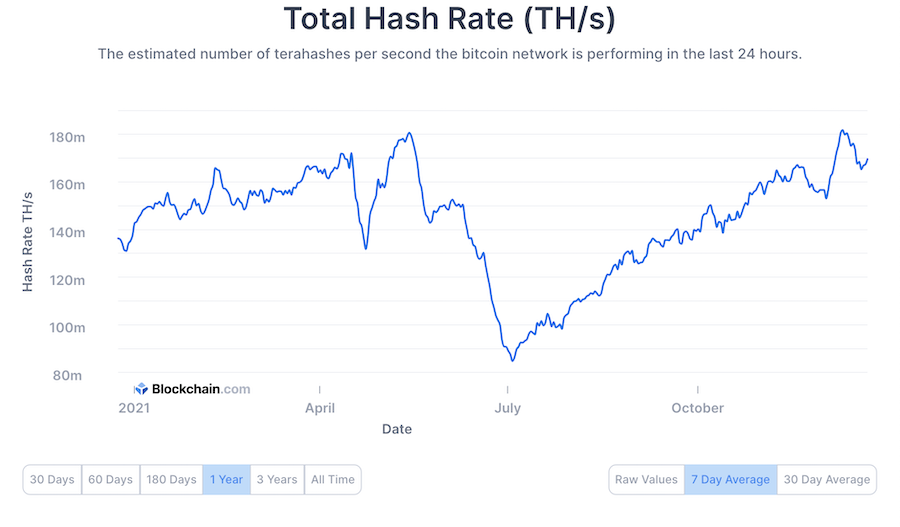This screenshot has width=900, height=527.
Task: Click the Date axis title
Action: [x=397, y=429]
